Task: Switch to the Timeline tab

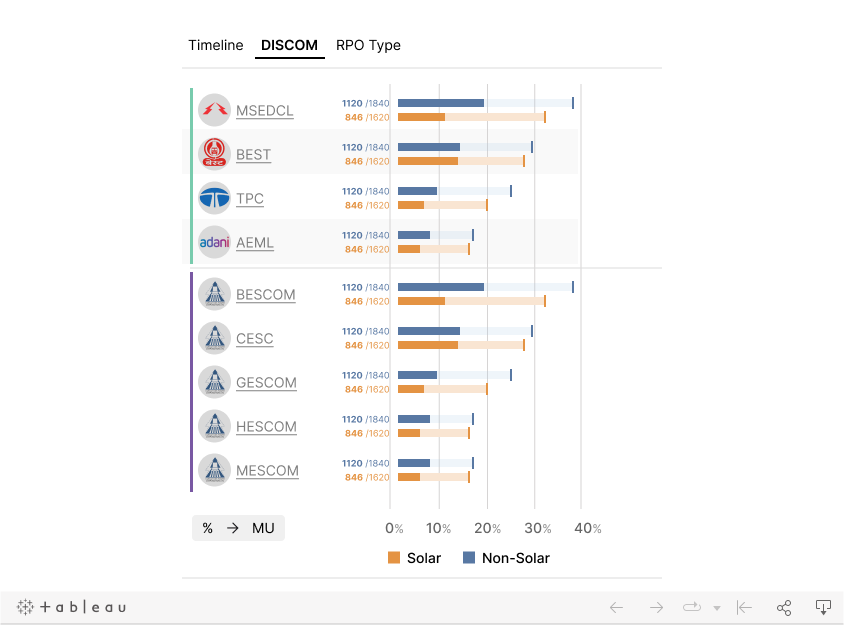Action: point(216,45)
